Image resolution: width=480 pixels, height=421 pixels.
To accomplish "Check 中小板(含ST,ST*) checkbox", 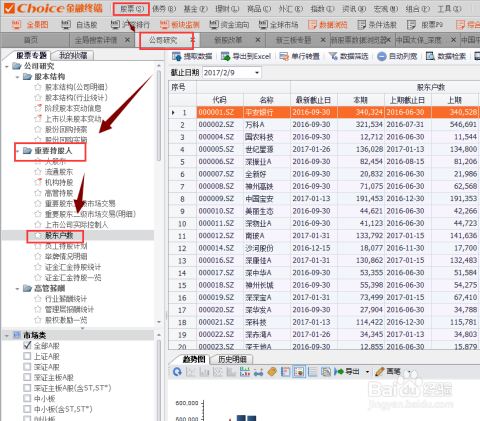I will pyautogui.click(x=27, y=409).
